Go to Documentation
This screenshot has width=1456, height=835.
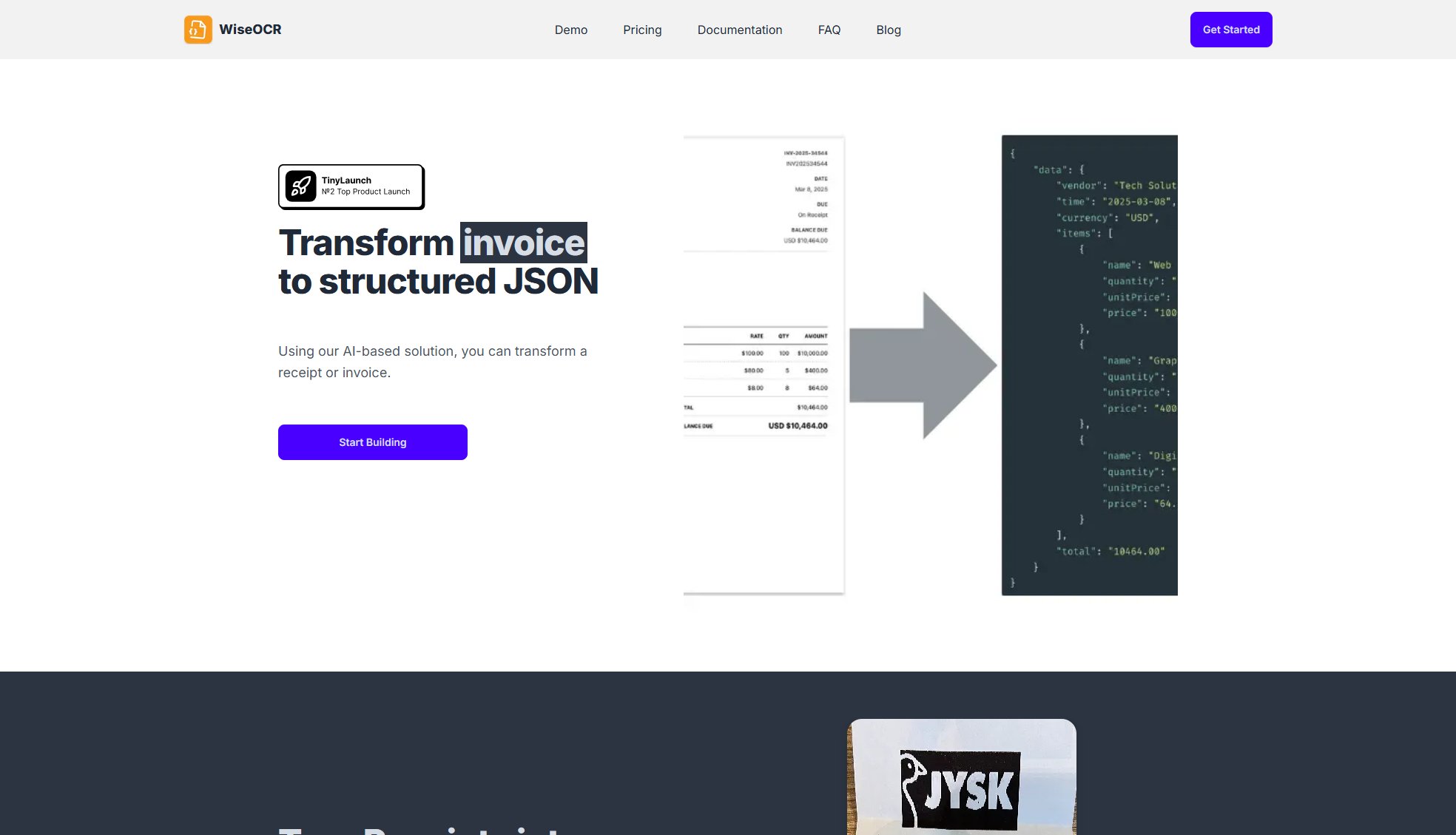click(739, 30)
